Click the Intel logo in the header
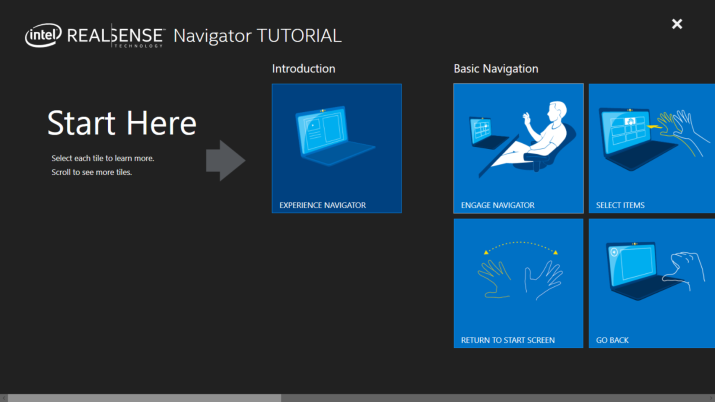715x402 pixels. (42, 36)
